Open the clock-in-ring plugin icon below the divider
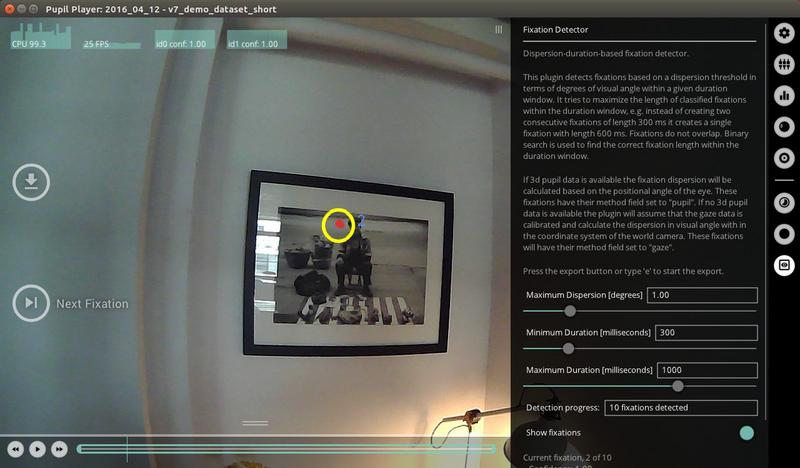The height and width of the screenshot is (468, 800). (784, 203)
